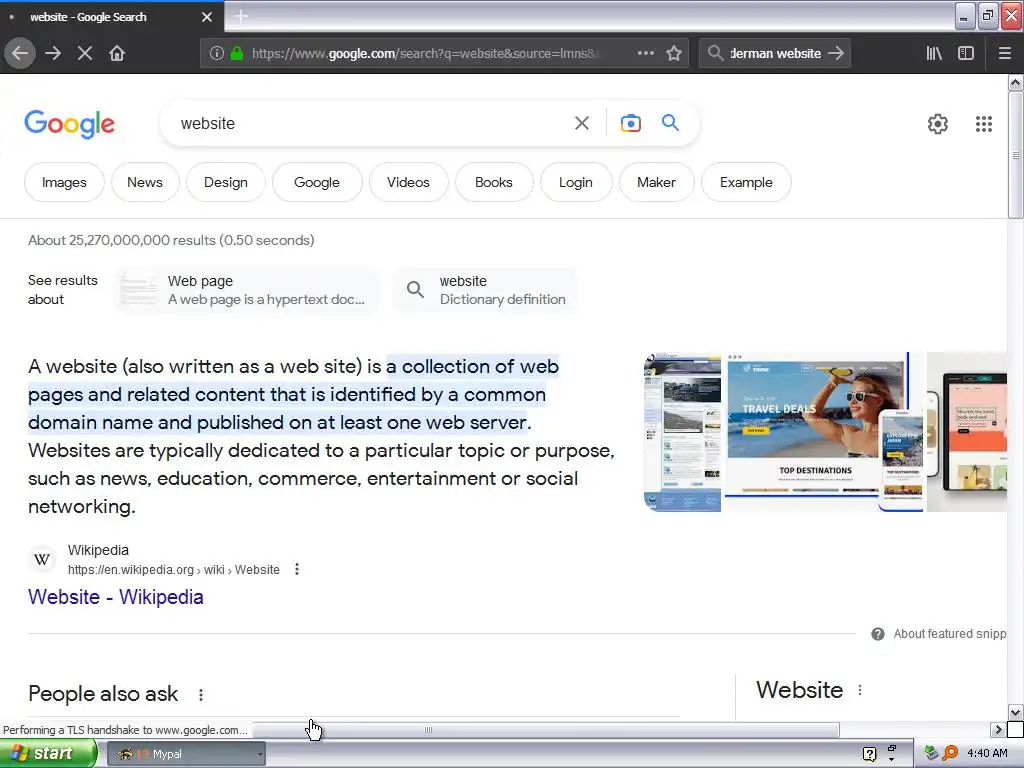Click the browser address bar URL

tap(424, 54)
